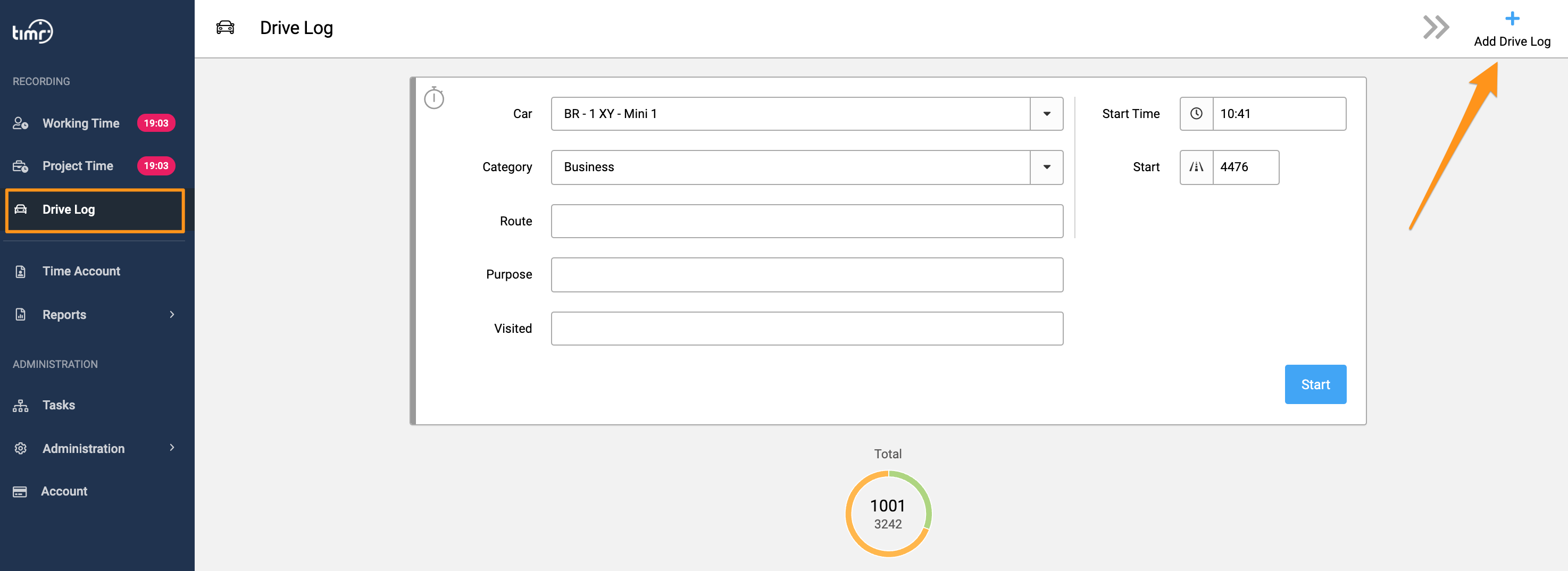The width and height of the screenshot is (1568, 571).
Task: Click the Drive Log page title
Action: (x=296, y=28)
